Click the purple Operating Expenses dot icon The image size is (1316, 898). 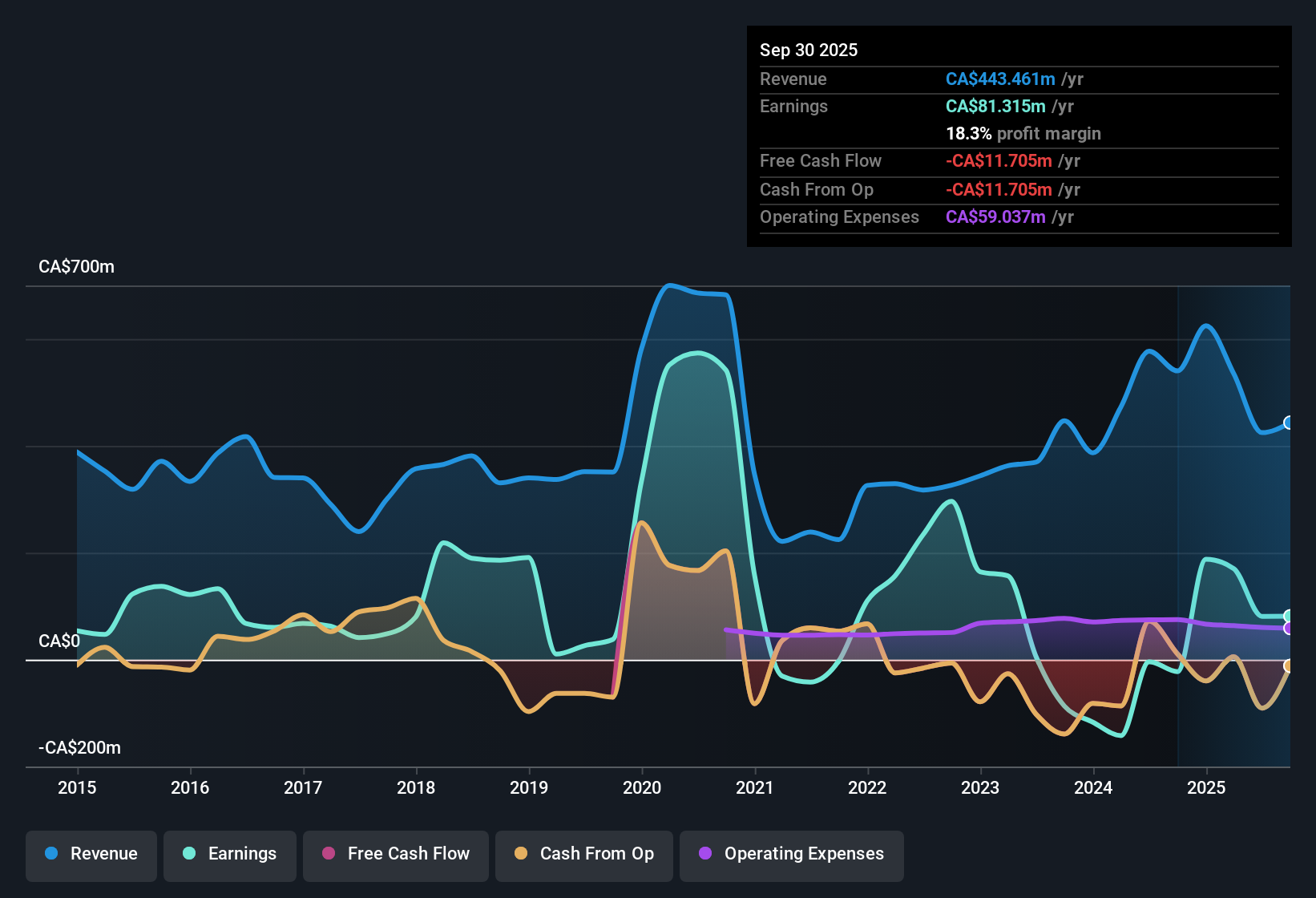pos(704,855)
